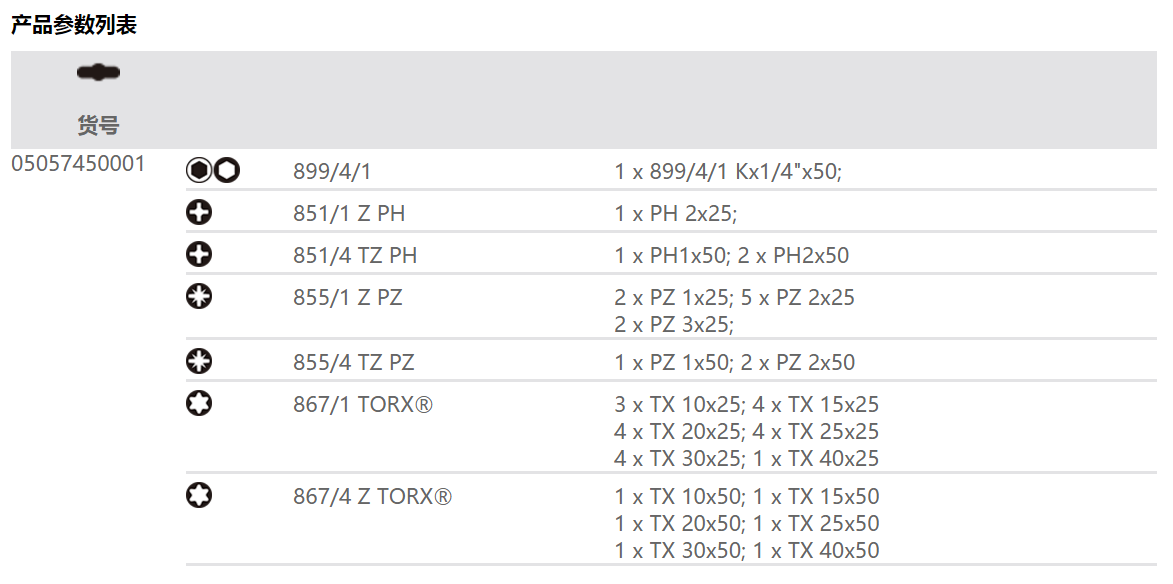This screenshot has width=1173, height=584.
Task: Click the 851/1 Z PH model name
Action: pos(349,213)
